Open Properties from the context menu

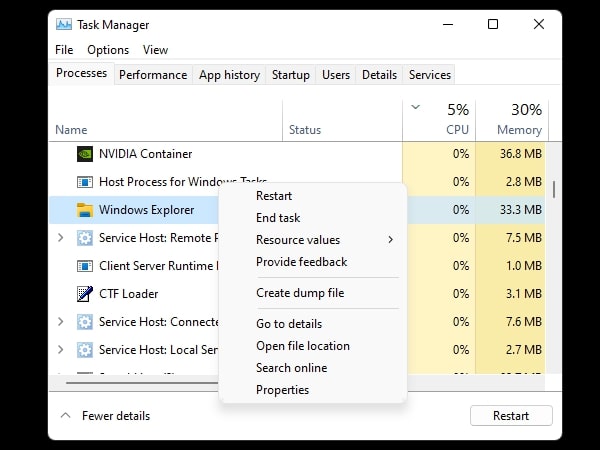tap(282, 390)
